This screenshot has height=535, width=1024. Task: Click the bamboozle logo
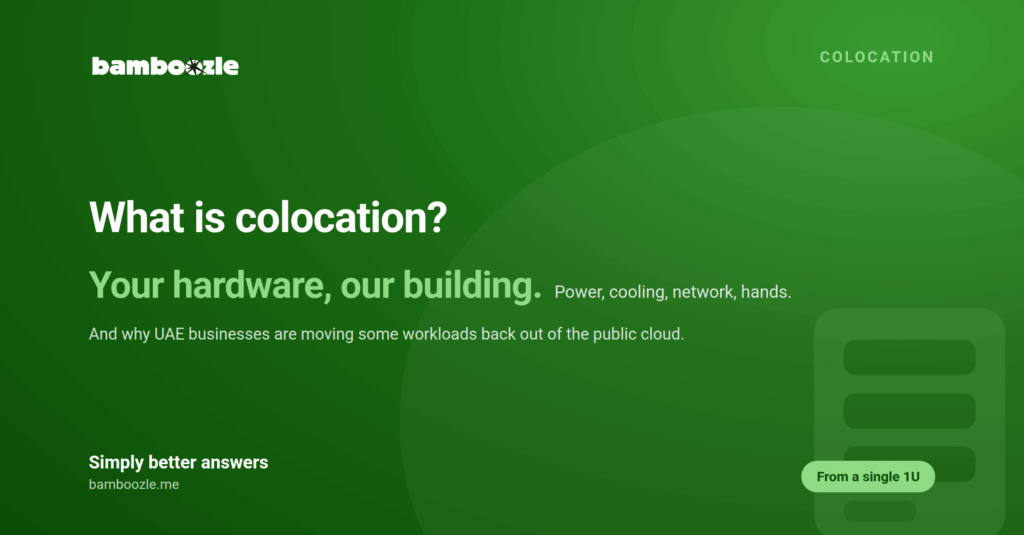coord(165,66)
